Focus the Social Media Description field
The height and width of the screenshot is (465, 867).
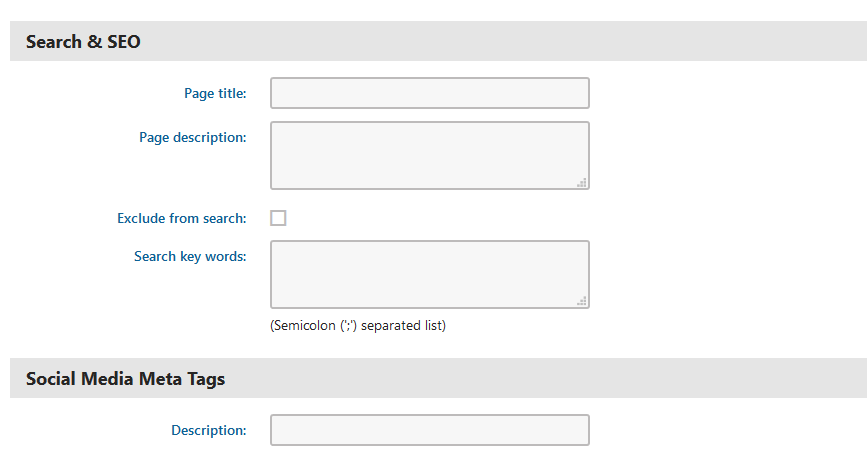tap(429, 430)
